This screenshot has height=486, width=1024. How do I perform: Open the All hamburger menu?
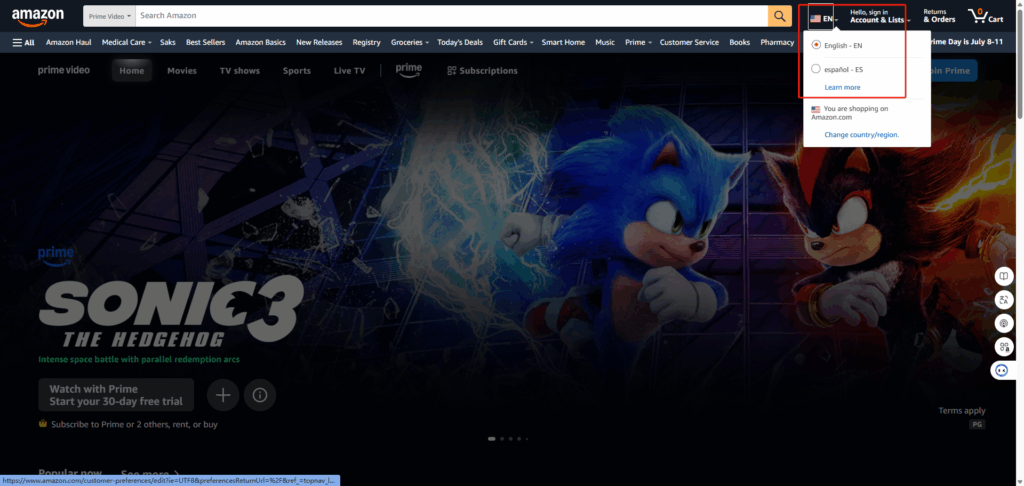(24, 42)
